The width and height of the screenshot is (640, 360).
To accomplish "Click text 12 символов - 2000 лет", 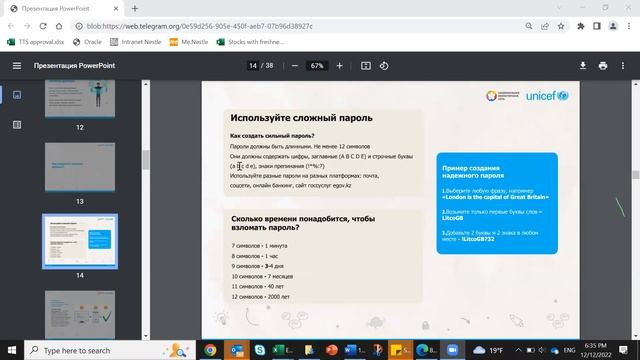I will pos(260,297).
